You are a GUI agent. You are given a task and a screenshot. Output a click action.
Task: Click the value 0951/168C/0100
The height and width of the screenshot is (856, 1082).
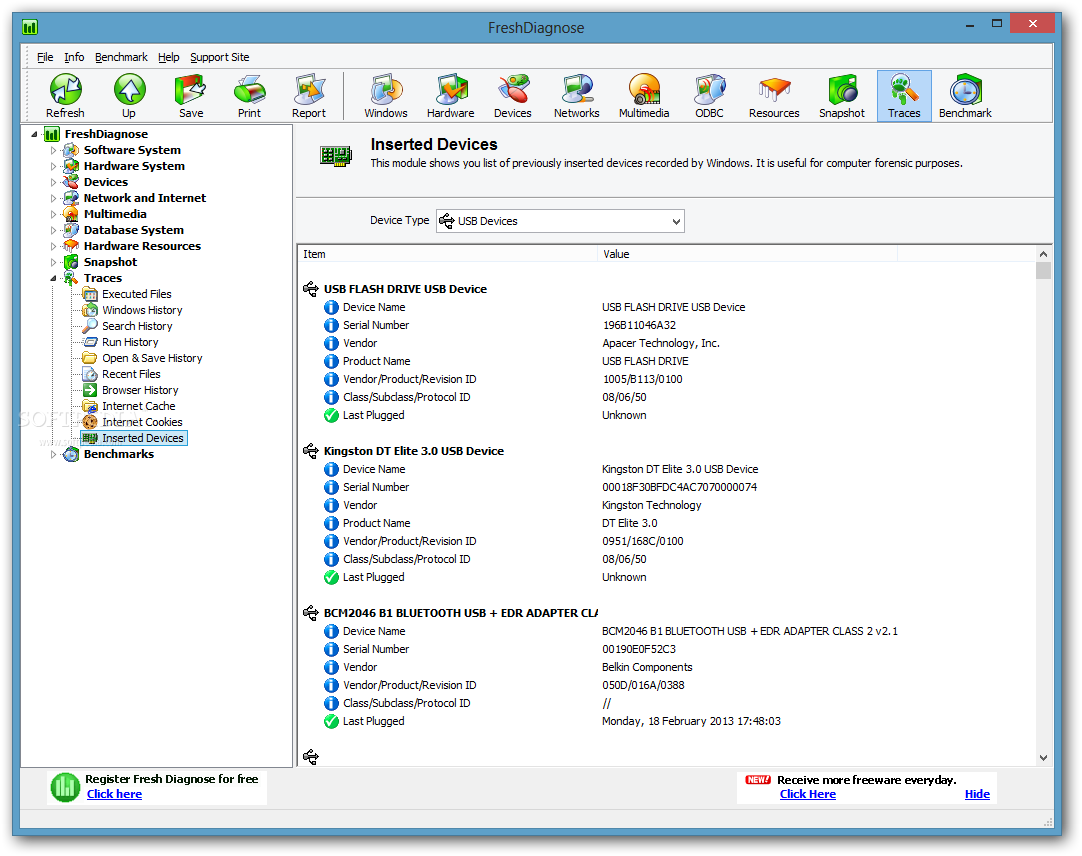pyautogui.click(x=642, y=541)
